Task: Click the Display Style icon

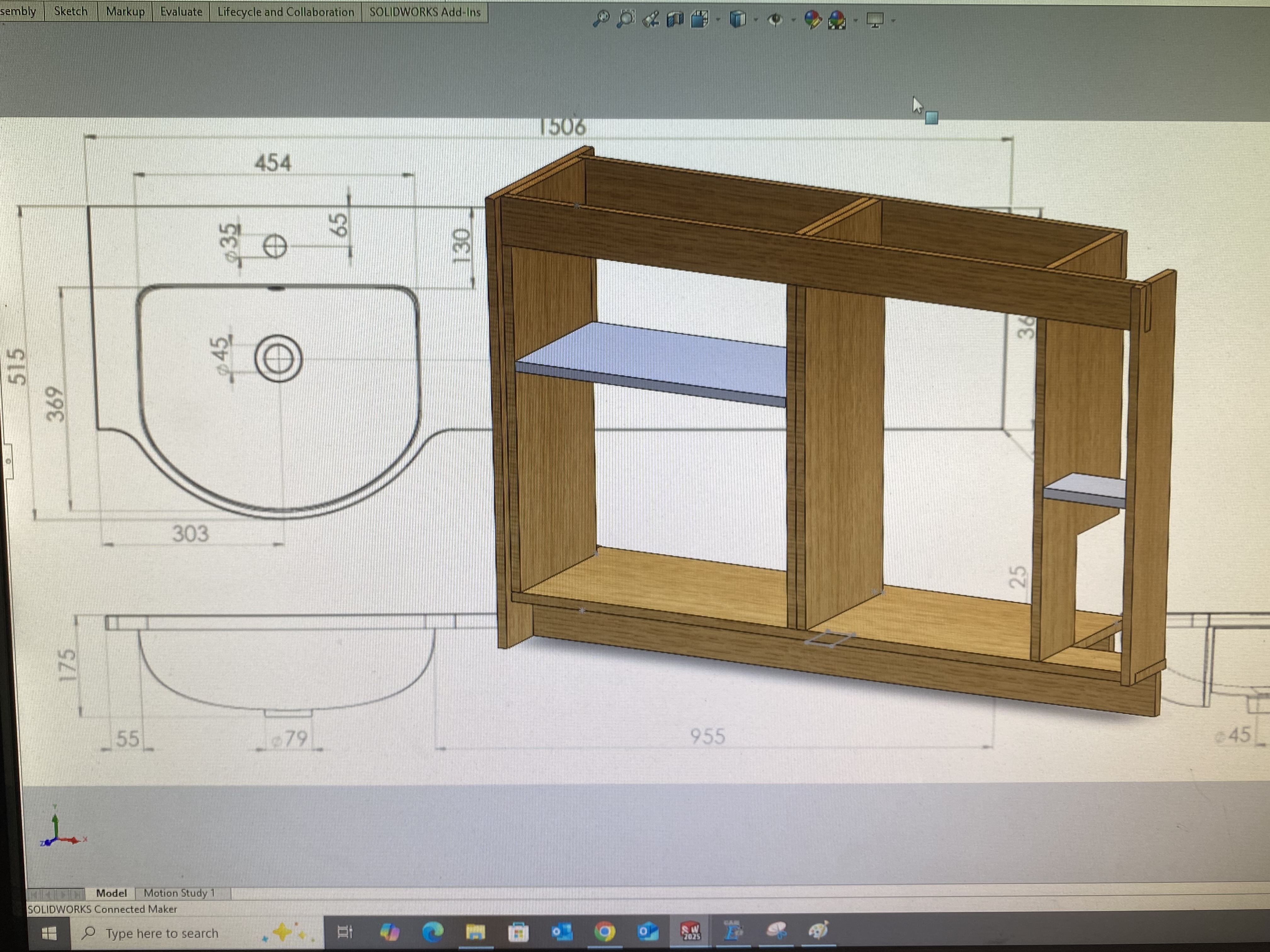Action: click(737, 20)
